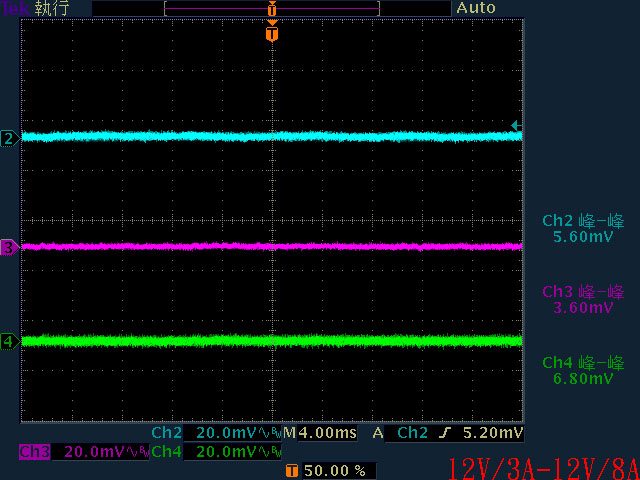Image resolution: width=640 pixels, height=480 pixels.
Task: Click the orange T icon beside 50.00 %
Action: pos(291,470)
